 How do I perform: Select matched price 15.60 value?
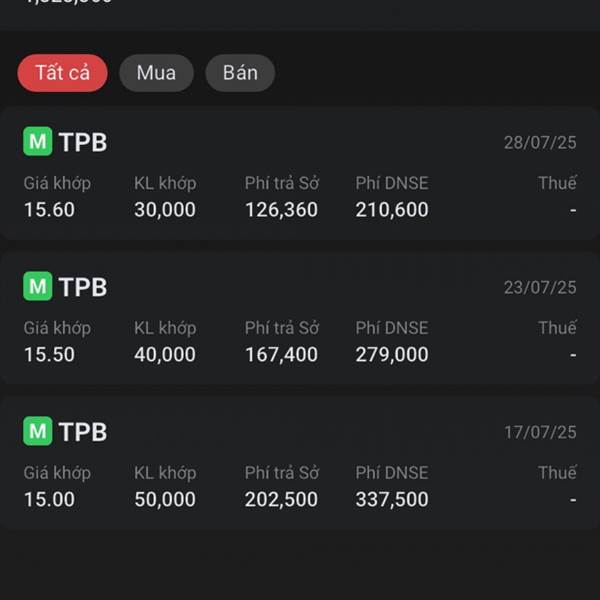pyautogui.click(x=49, y=210)
